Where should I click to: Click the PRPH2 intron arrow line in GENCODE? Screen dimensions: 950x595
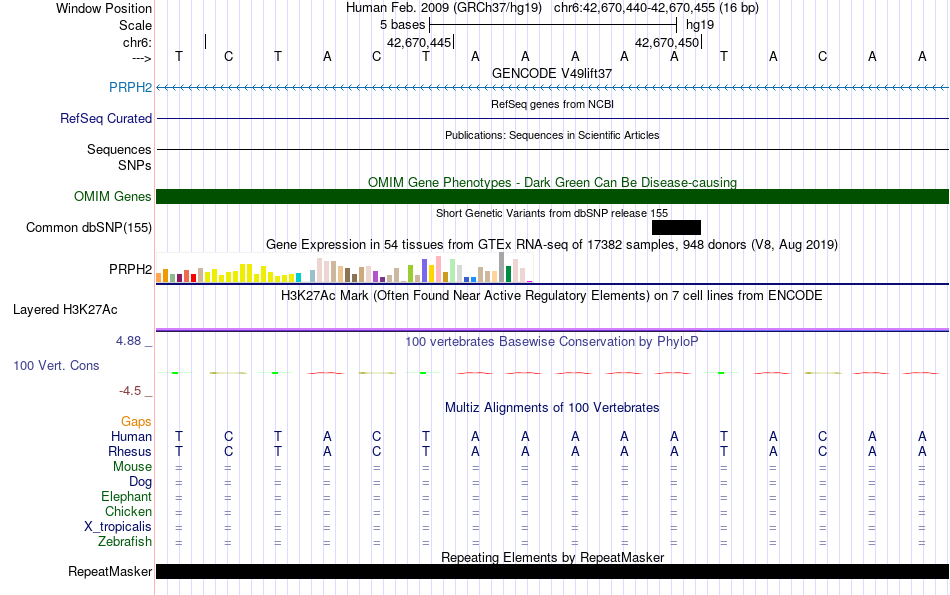pyautogui.click(x=552, y=88)
